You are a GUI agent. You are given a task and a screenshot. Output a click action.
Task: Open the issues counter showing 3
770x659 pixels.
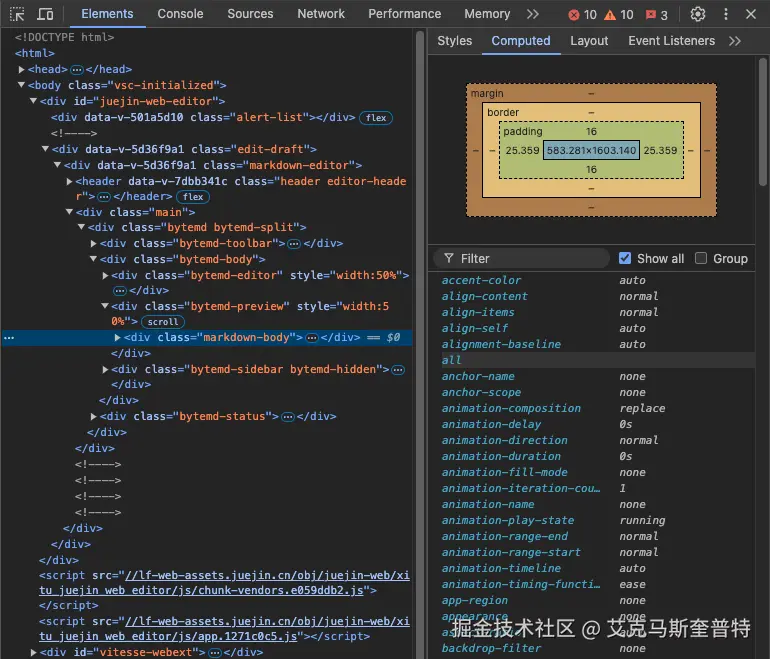tap(657, 15)
